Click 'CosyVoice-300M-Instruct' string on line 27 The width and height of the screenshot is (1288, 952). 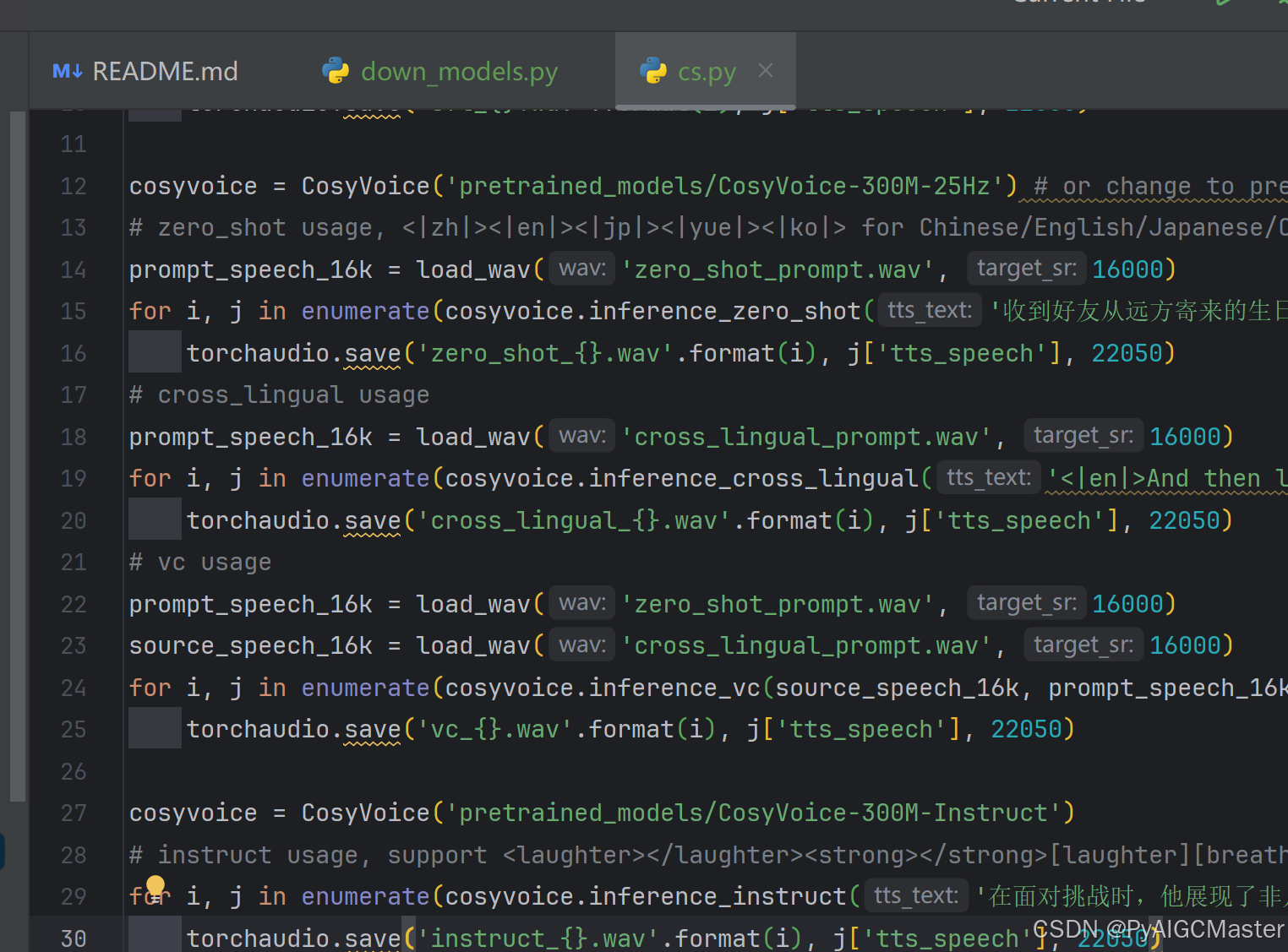883,813
